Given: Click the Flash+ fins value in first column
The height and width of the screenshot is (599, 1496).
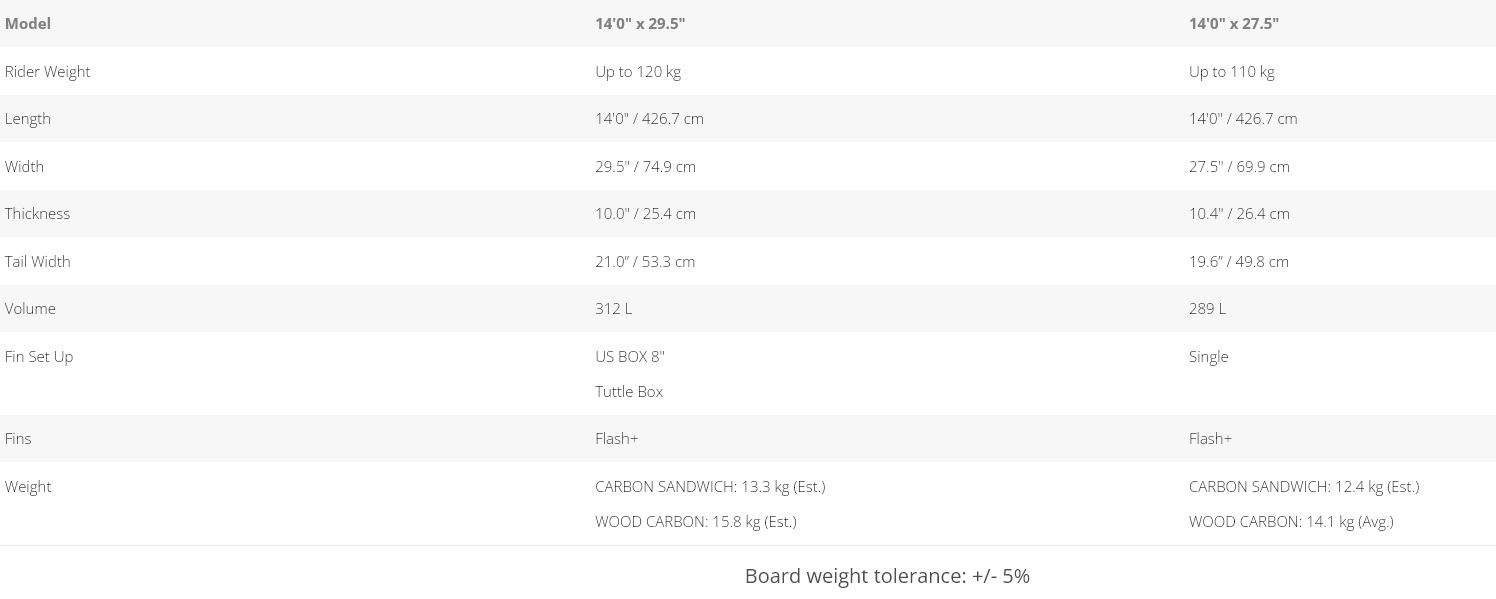Looking at the screenshot, I should pos(616,439).
